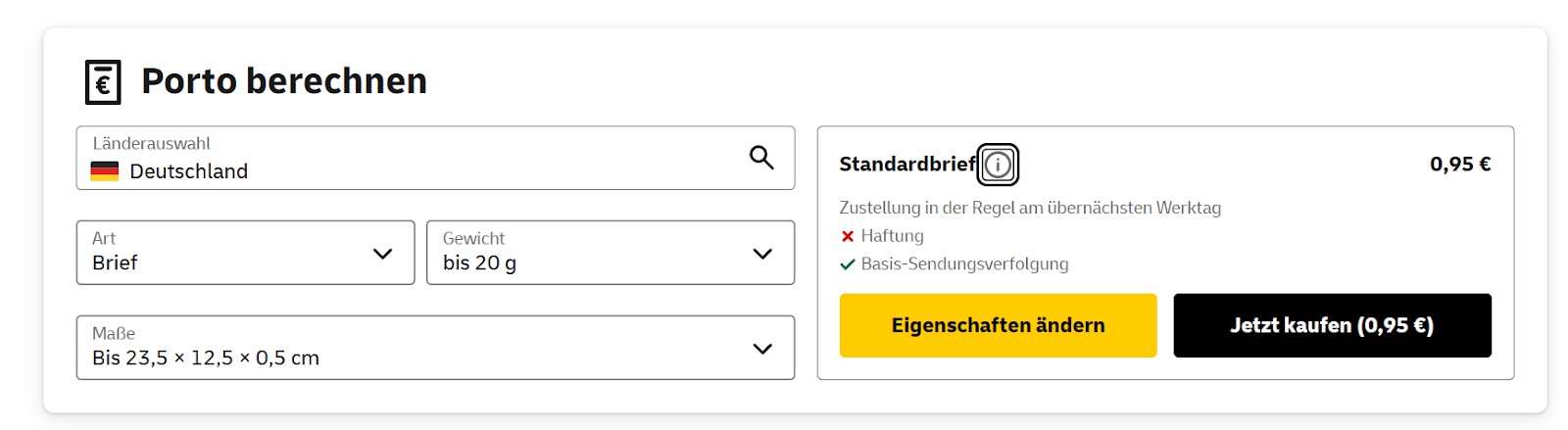The width and height of the screenshot is (1568, 430).
Task: Click the chevron arrow in the Art field
Action: [383, 254]
